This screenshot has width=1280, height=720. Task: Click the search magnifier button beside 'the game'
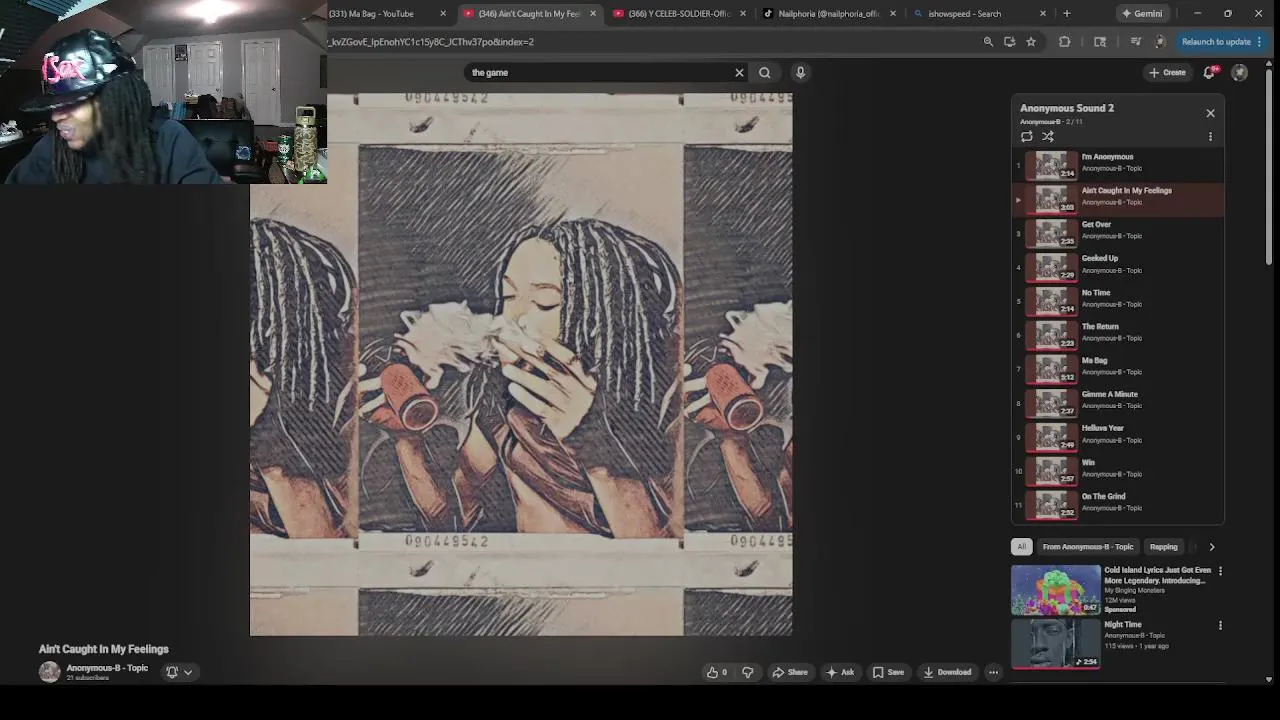pyautogui.click(x=764, y=72)
